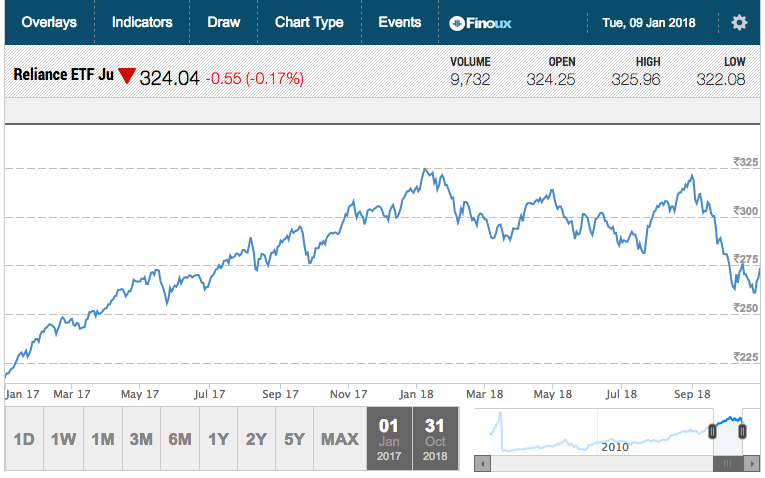
Task: Click the Mar 17 x-axis label
Action: (x=72, y=394)
